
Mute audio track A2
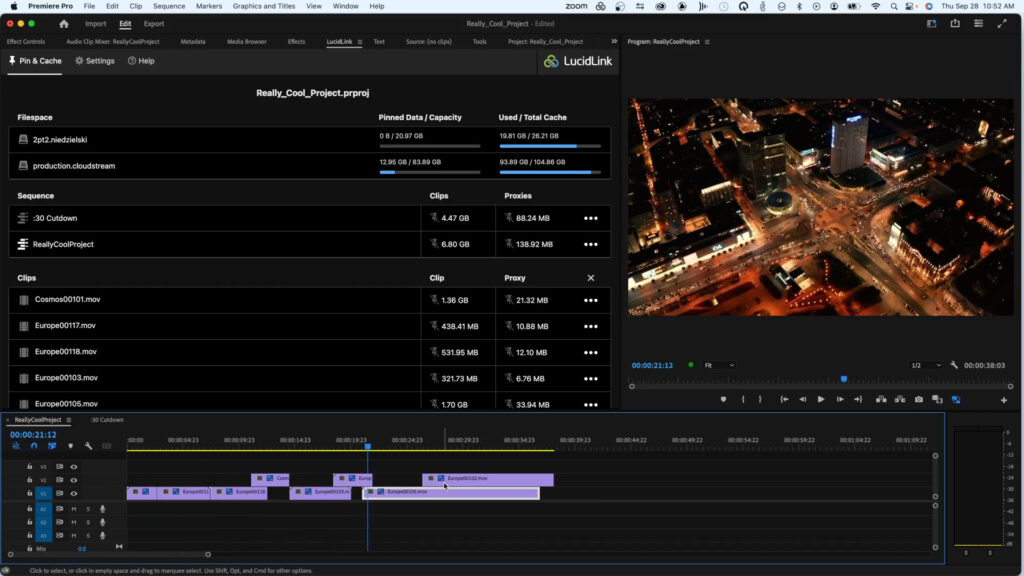[x=73, y=522]
